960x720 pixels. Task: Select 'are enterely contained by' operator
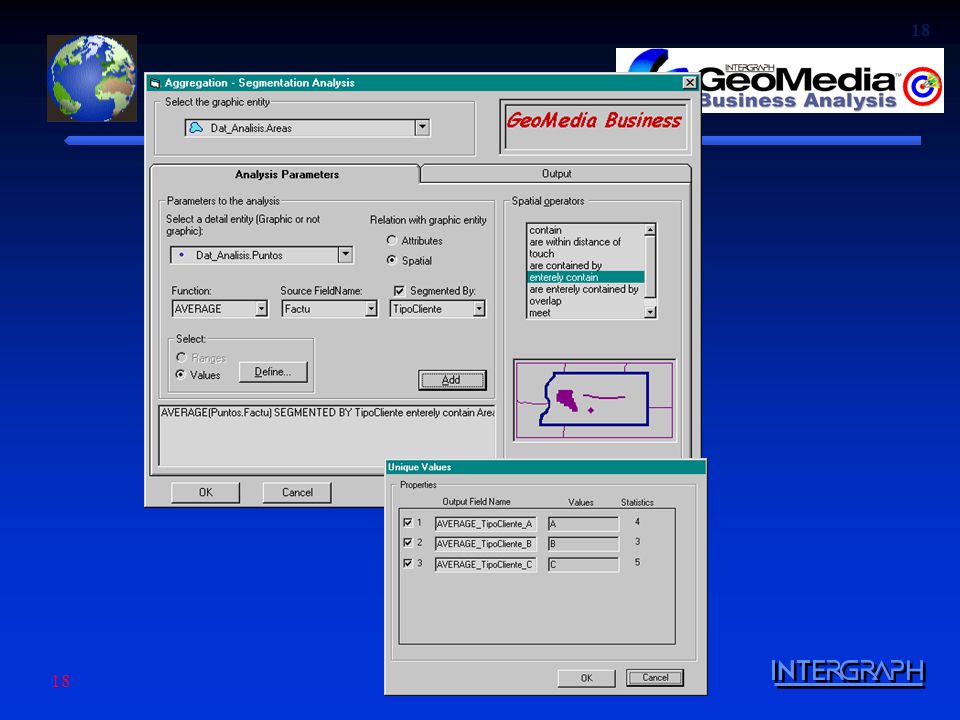click(586, 289)
